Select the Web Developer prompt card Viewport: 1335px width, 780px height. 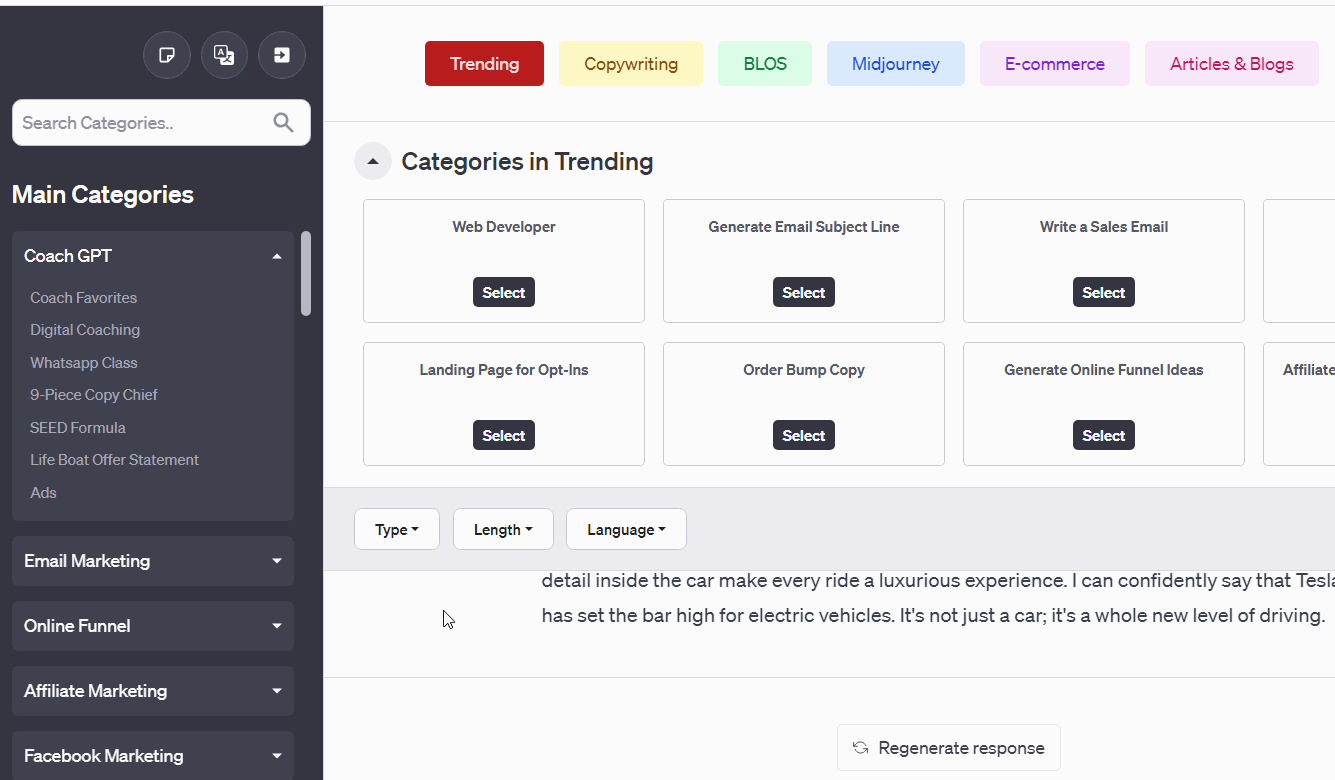pos(504,293)
